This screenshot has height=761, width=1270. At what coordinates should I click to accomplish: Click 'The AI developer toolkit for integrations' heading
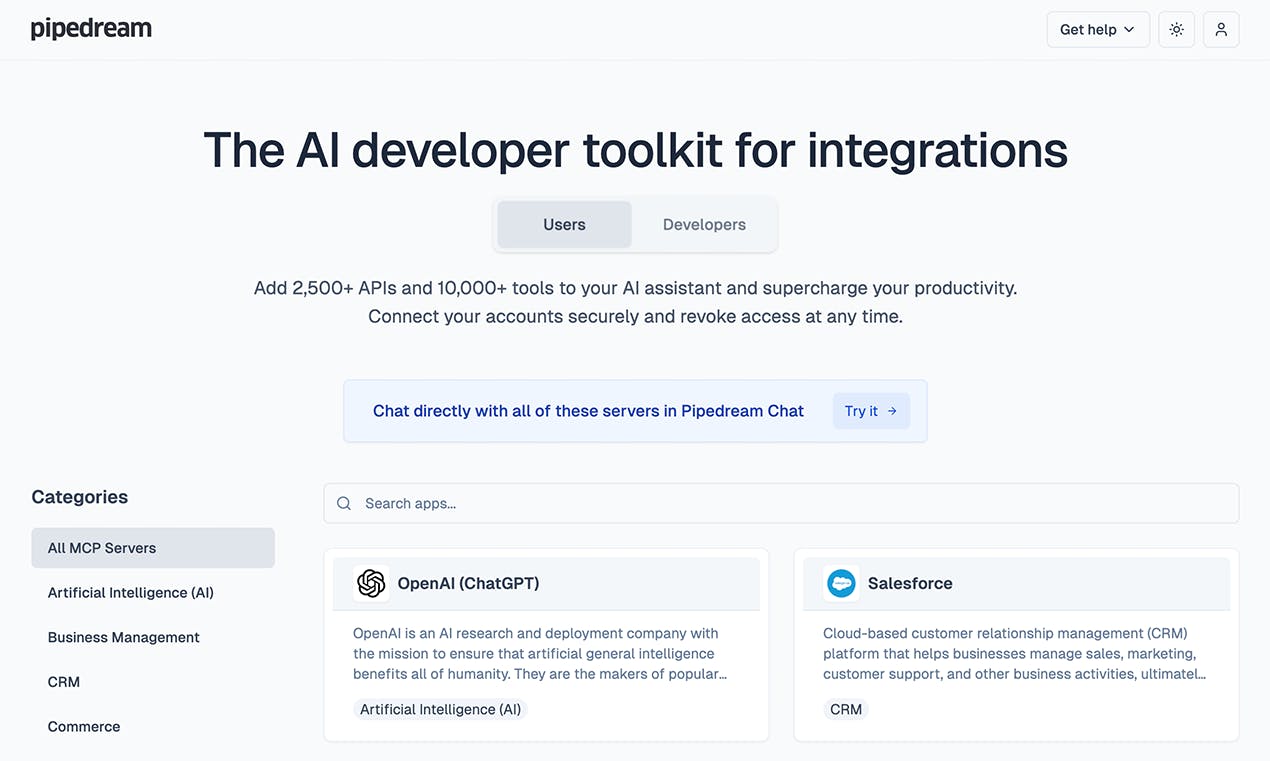point(636,150)
